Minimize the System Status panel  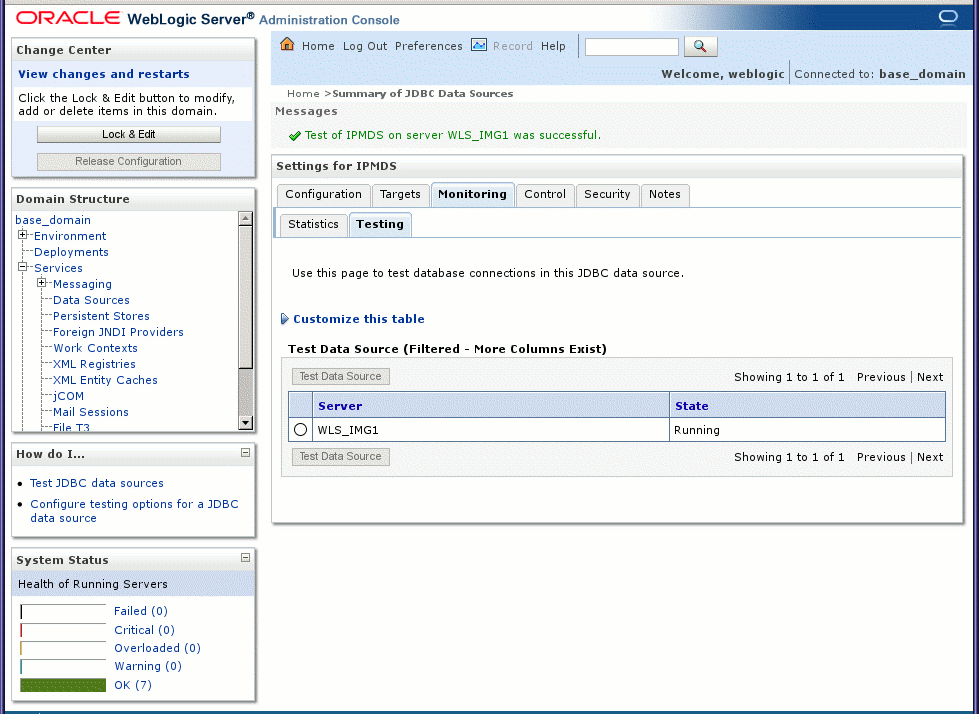245,557
